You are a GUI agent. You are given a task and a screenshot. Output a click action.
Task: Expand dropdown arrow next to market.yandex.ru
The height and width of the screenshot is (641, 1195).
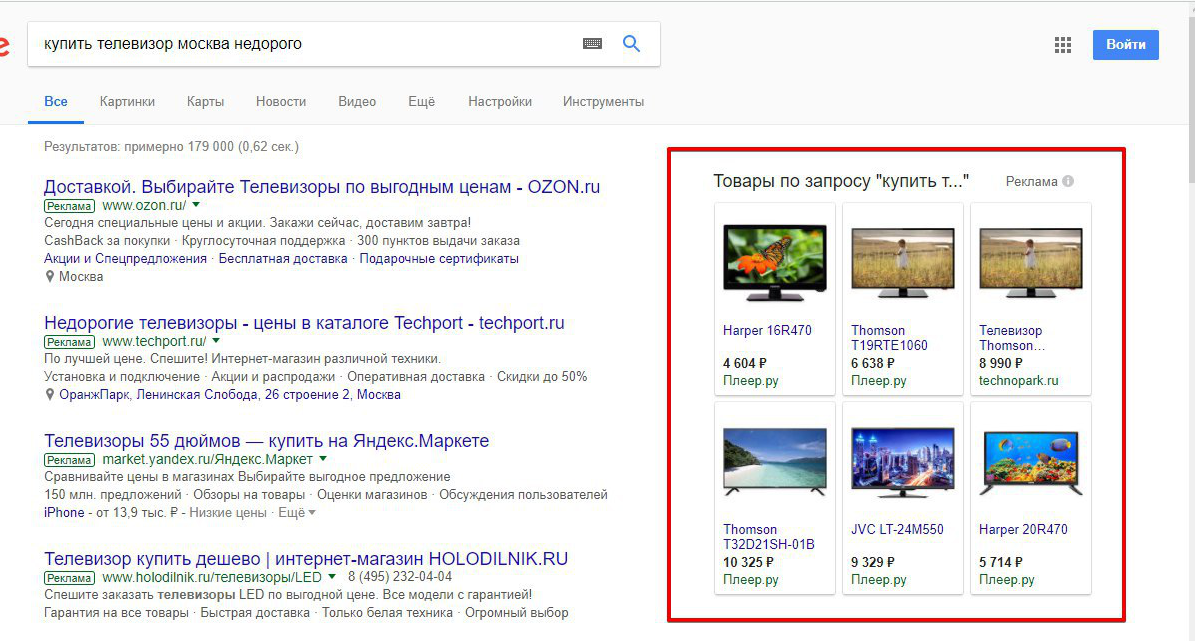pos(322,459)
